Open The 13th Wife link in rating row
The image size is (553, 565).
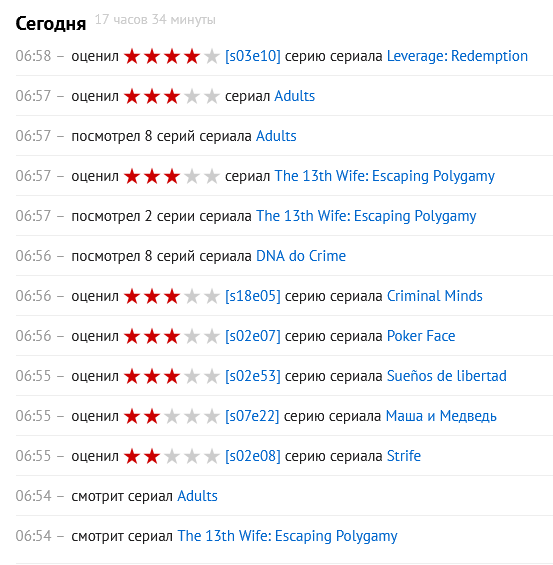385,176
